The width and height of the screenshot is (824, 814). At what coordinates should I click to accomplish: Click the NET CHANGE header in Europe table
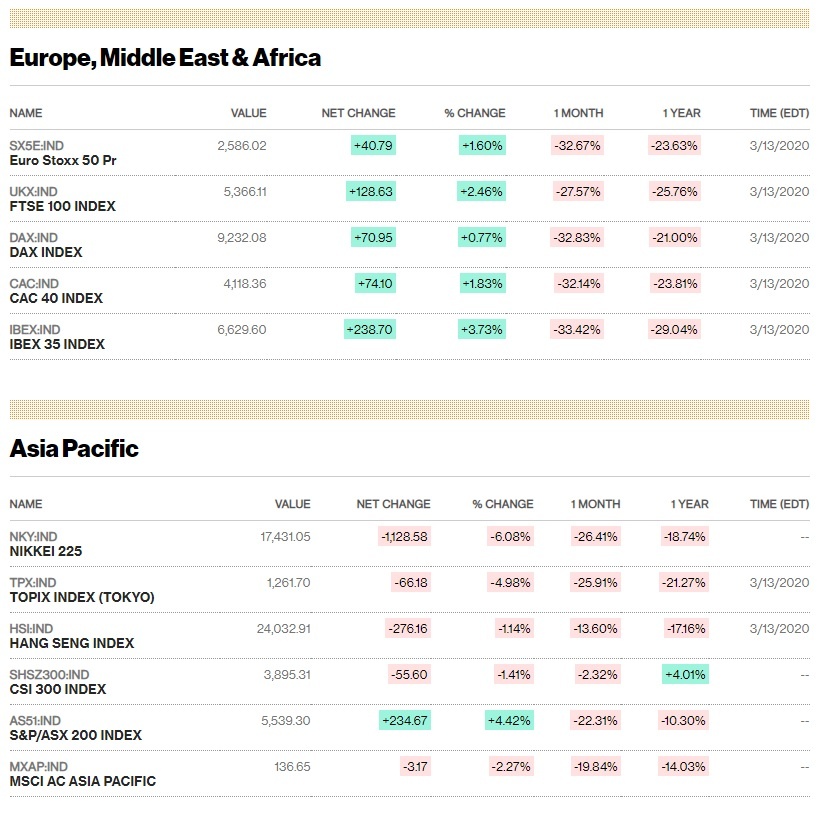pos(358,113)
